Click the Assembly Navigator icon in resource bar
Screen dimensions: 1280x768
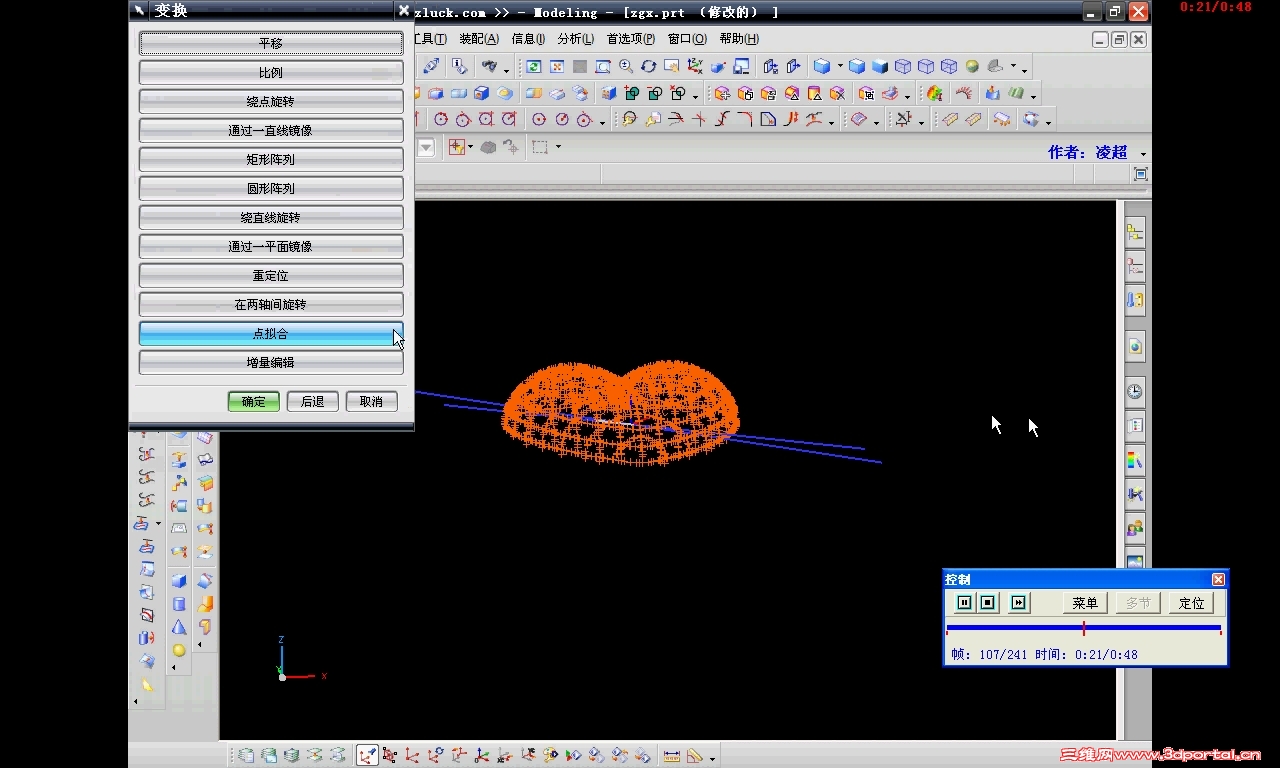click(x=1135, y=232)
